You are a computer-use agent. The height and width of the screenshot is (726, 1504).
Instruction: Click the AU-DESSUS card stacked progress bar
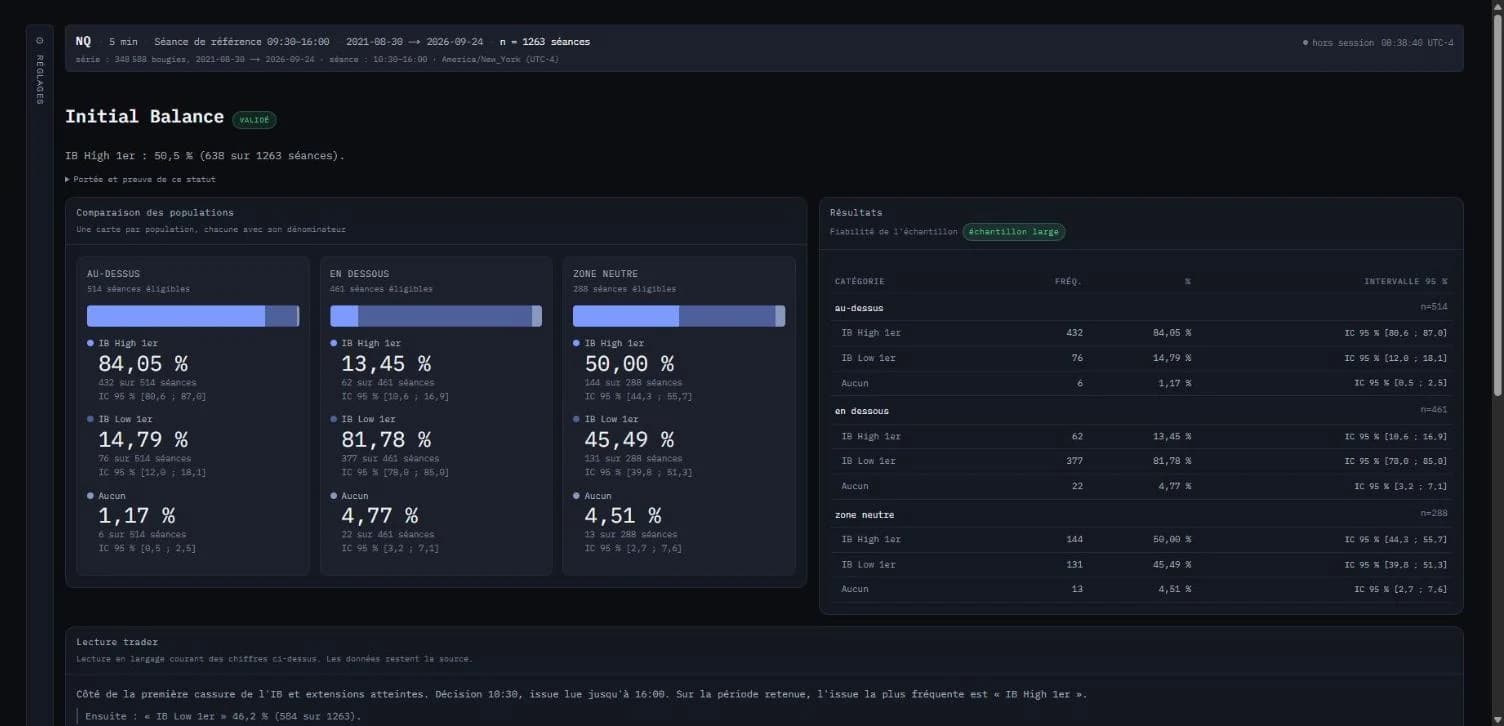click(193, 316)
